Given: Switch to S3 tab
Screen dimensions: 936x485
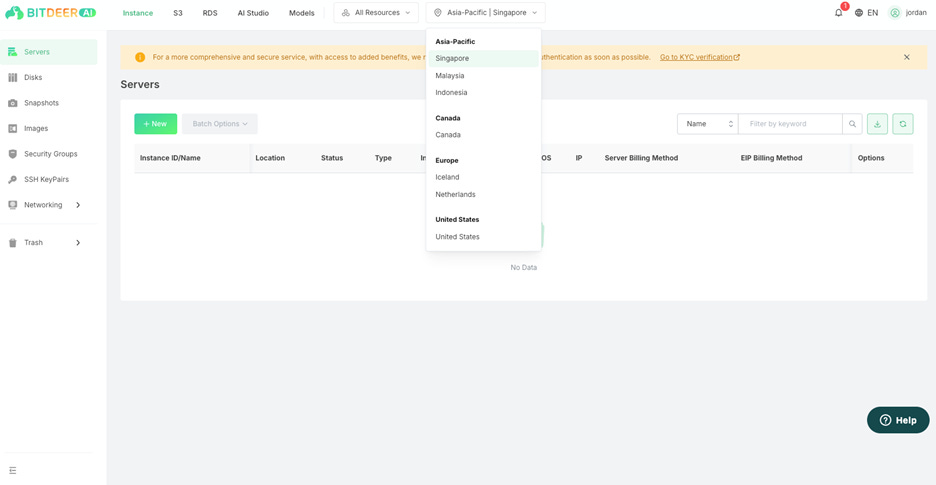Looking at the screenshot, I should tap(178, 13).
